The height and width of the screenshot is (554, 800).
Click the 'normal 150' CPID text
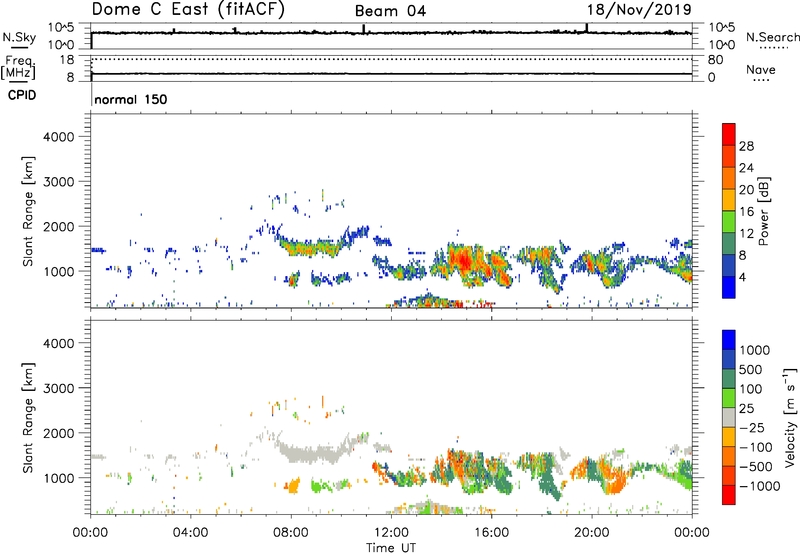[x=131, y=99]
